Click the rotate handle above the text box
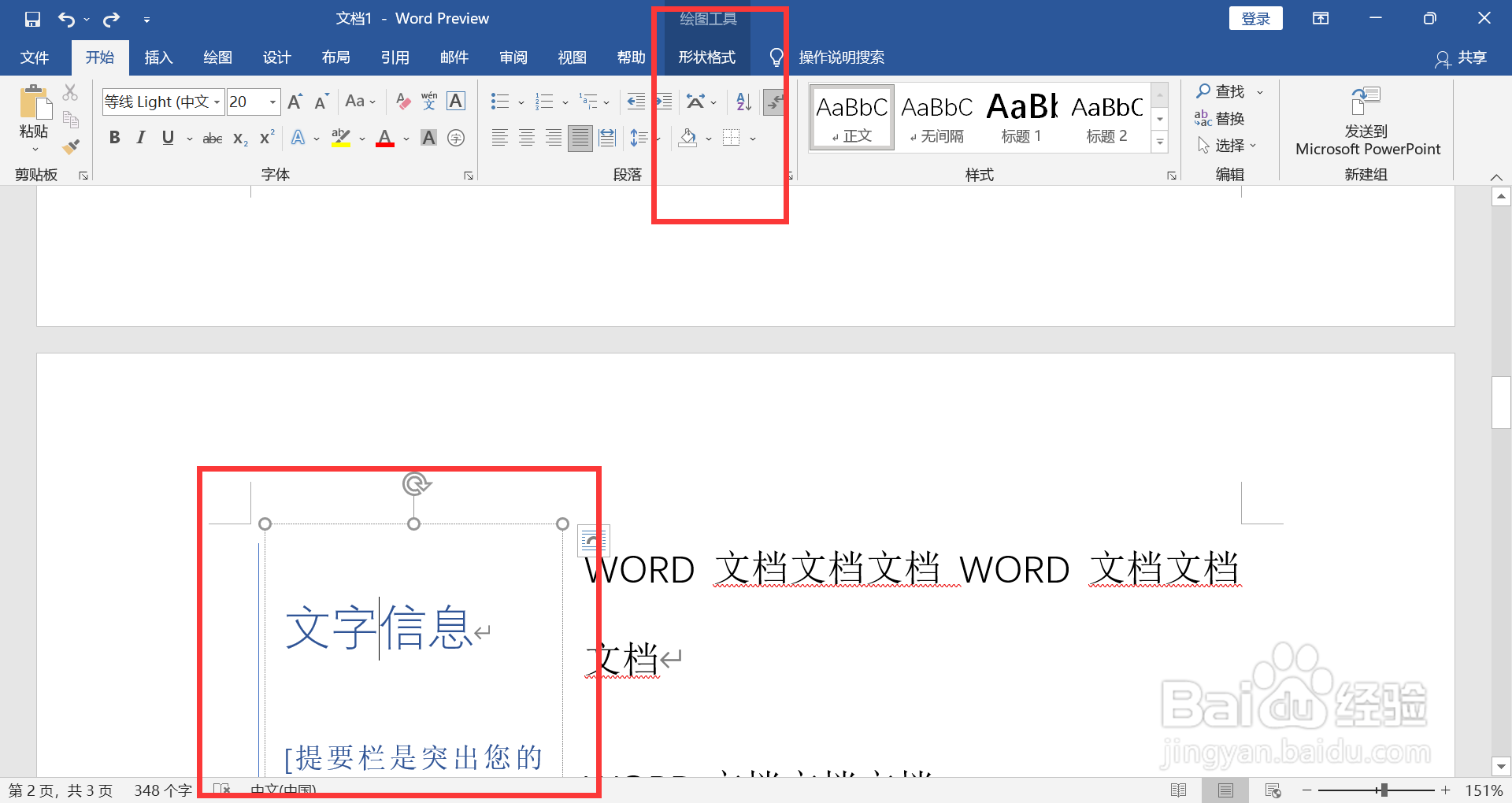Image resolution: width=1512 pixels, height=803 pixels. coord(416,483)
